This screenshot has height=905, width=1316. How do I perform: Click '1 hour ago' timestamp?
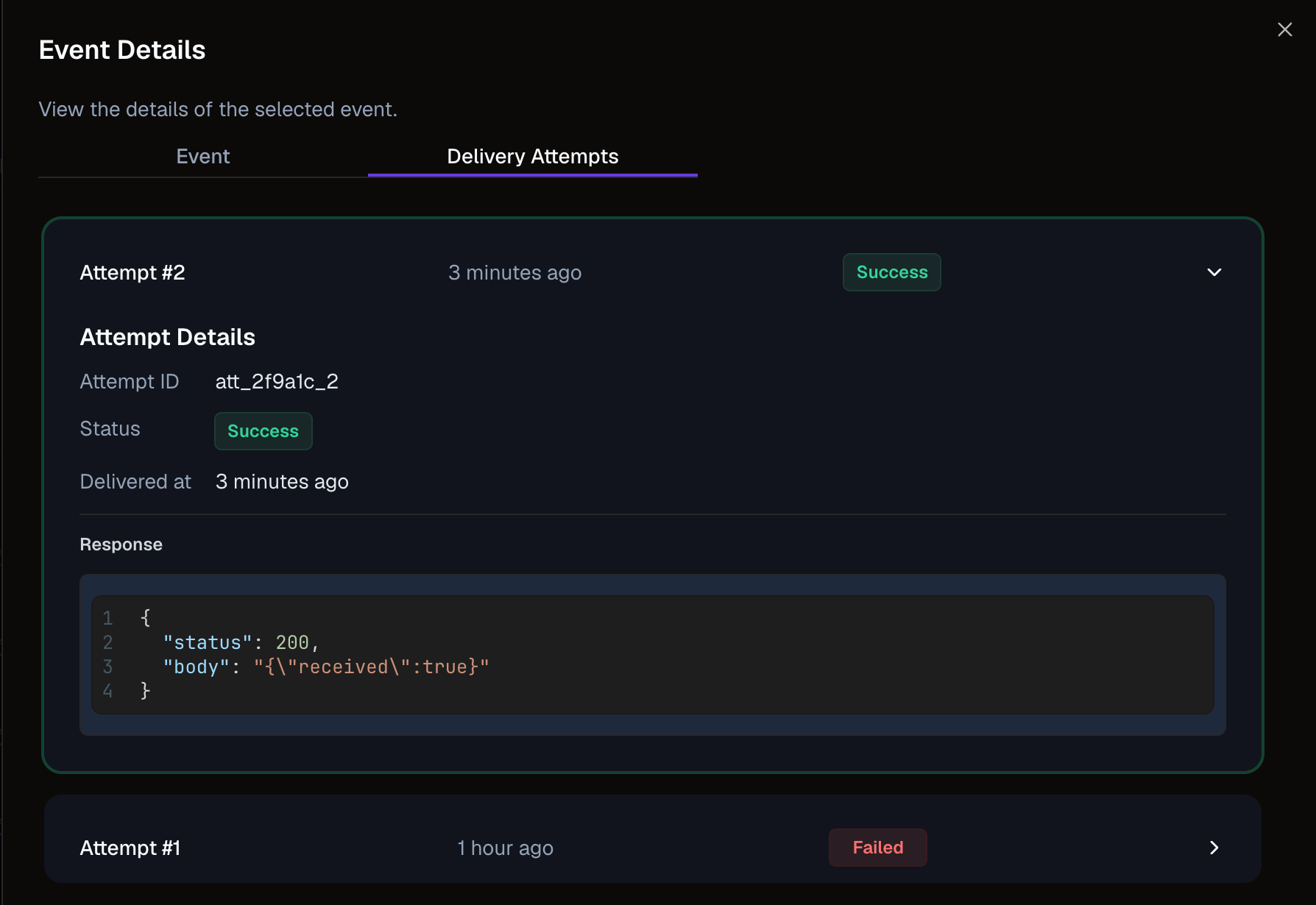point(506,848)
